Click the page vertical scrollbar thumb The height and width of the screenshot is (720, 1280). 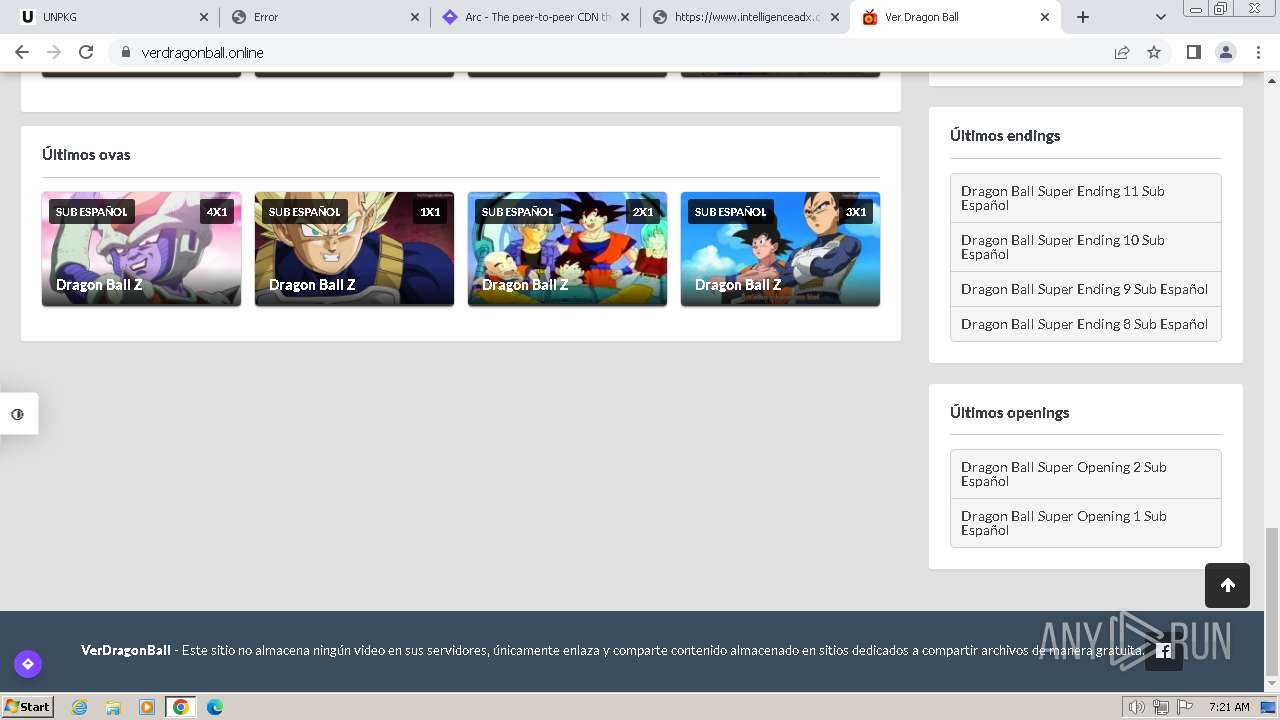pyautogui.click(x=1272, y=600)
